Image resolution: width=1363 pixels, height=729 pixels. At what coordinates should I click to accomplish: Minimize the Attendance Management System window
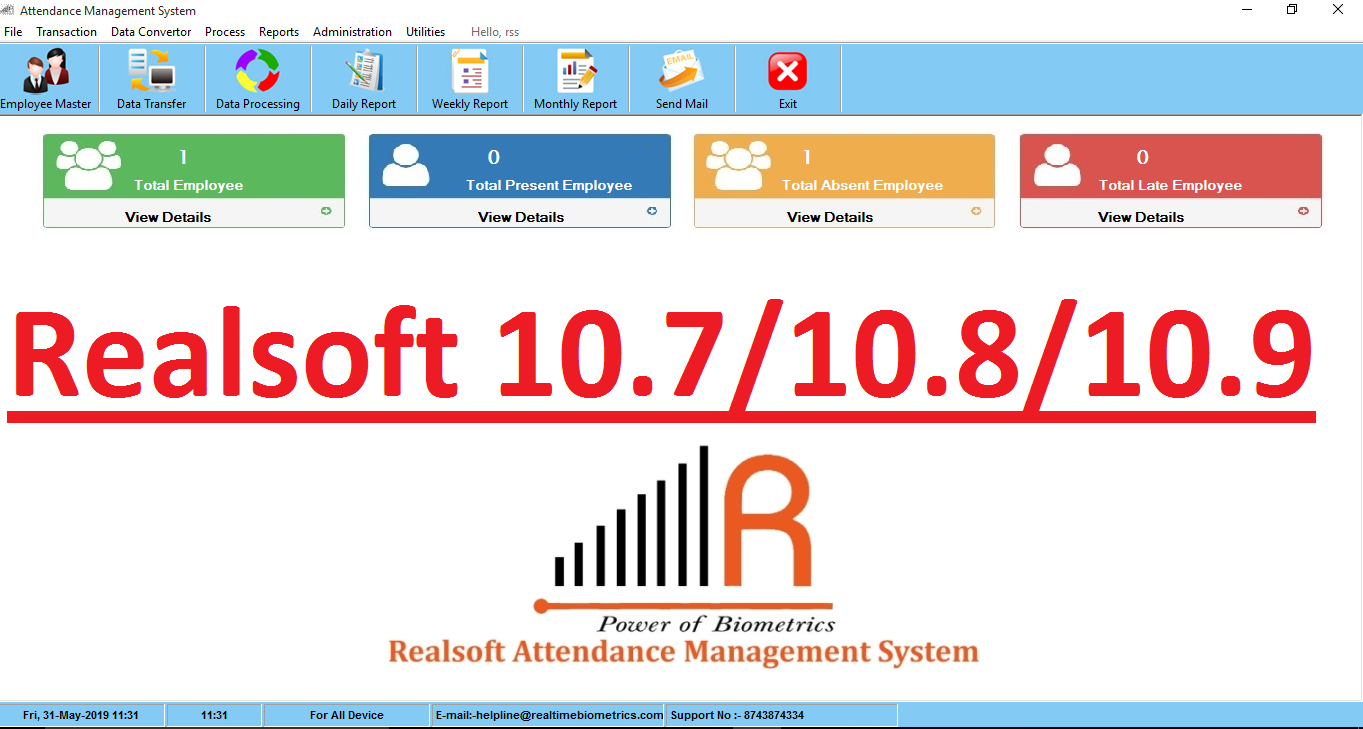point(1246,10)
